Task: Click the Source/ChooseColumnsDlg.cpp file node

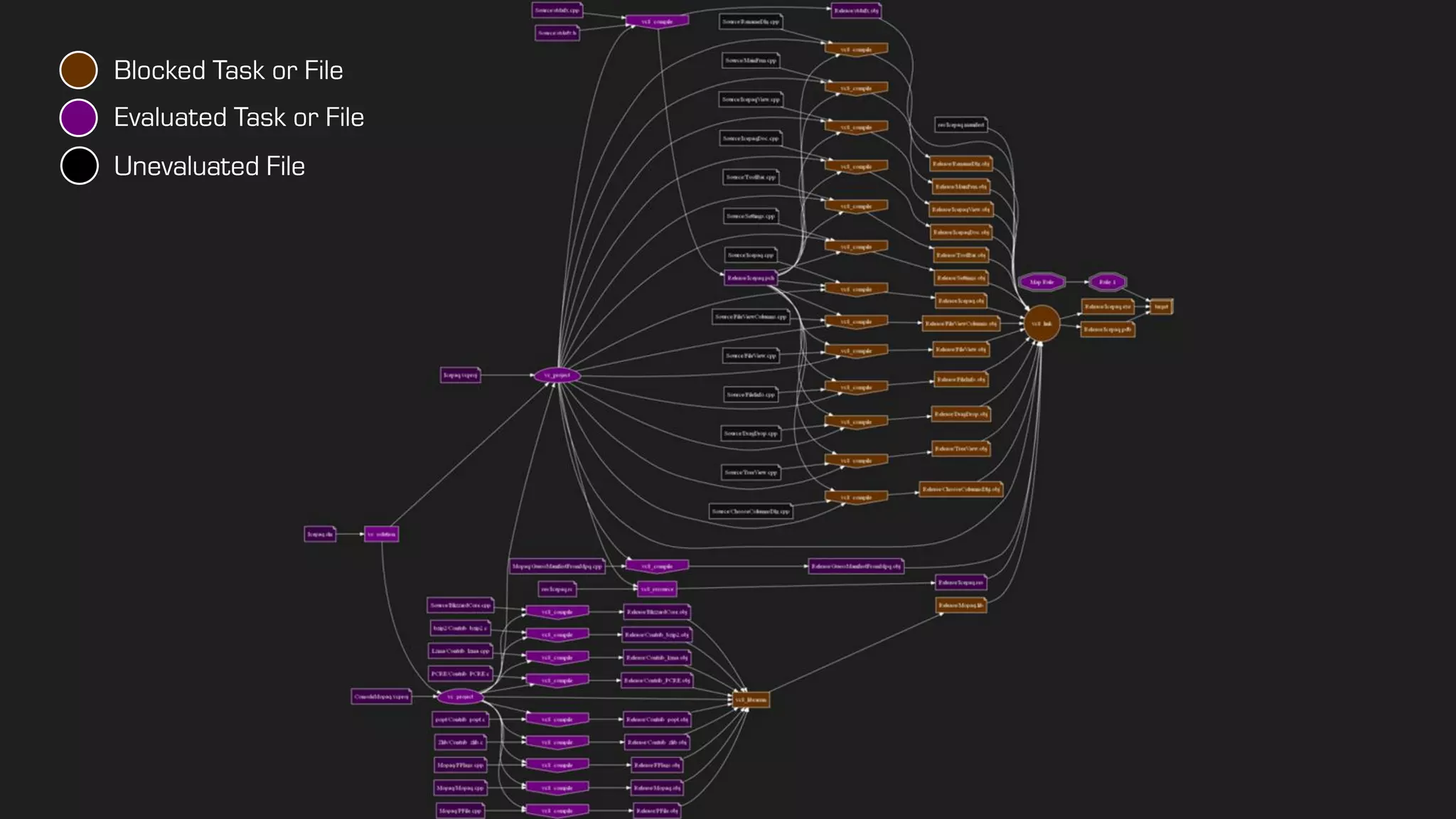Action: [751, 511]
